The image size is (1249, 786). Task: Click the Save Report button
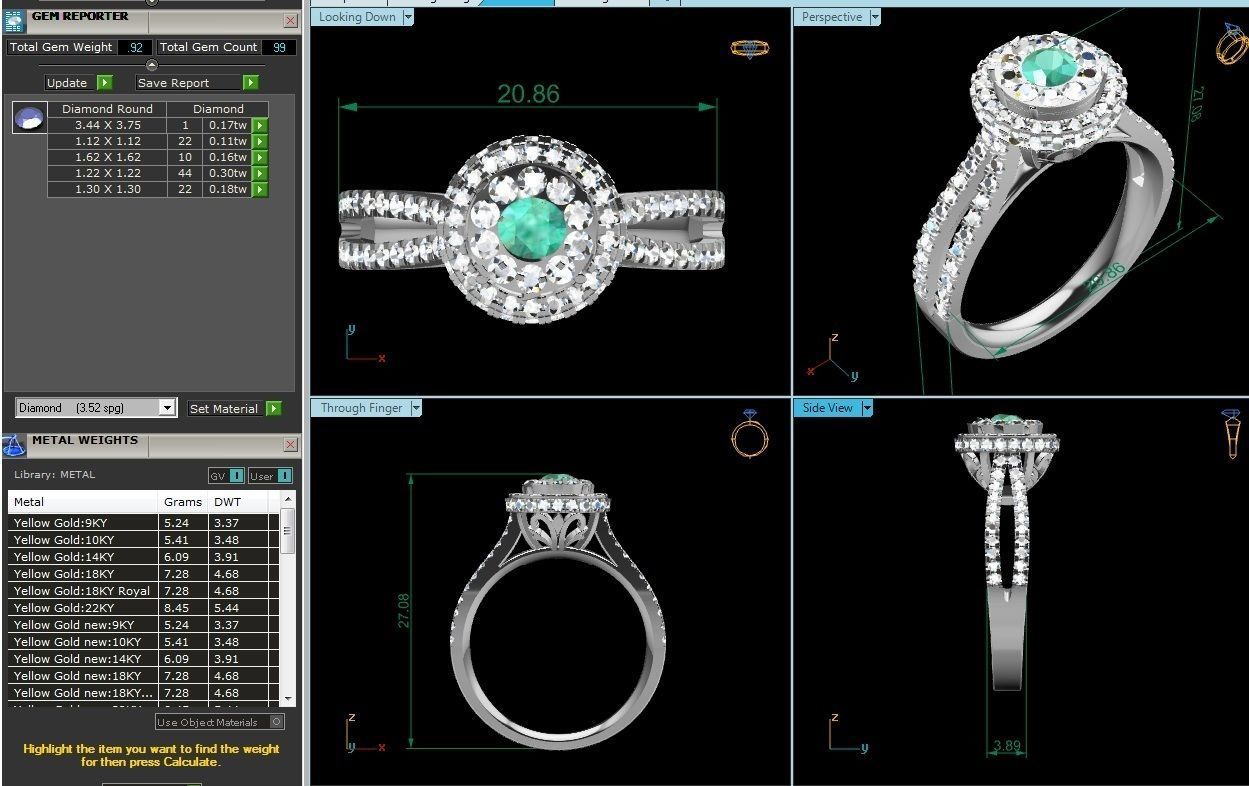(x=189, y=83)
